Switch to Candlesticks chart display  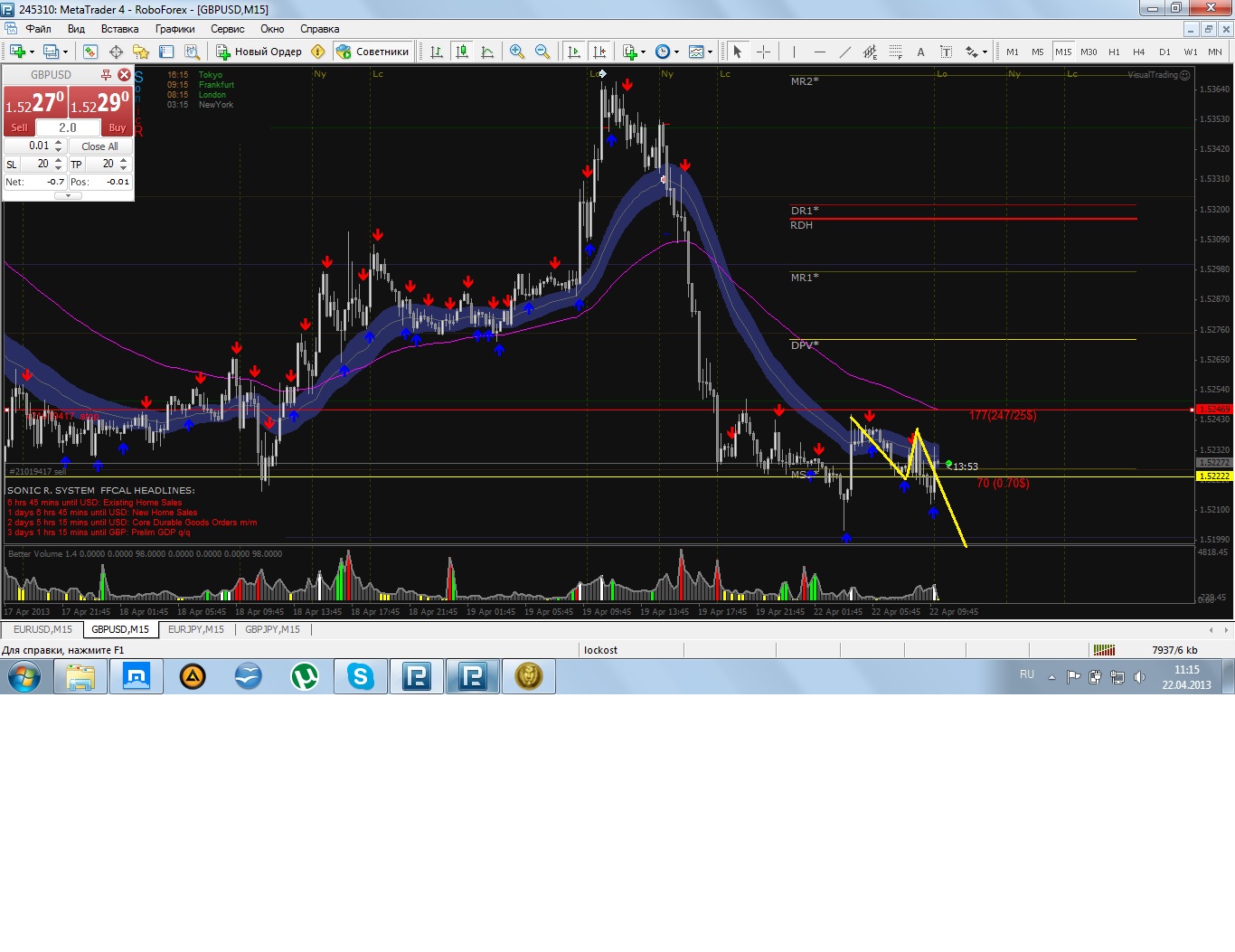(462, 52)
